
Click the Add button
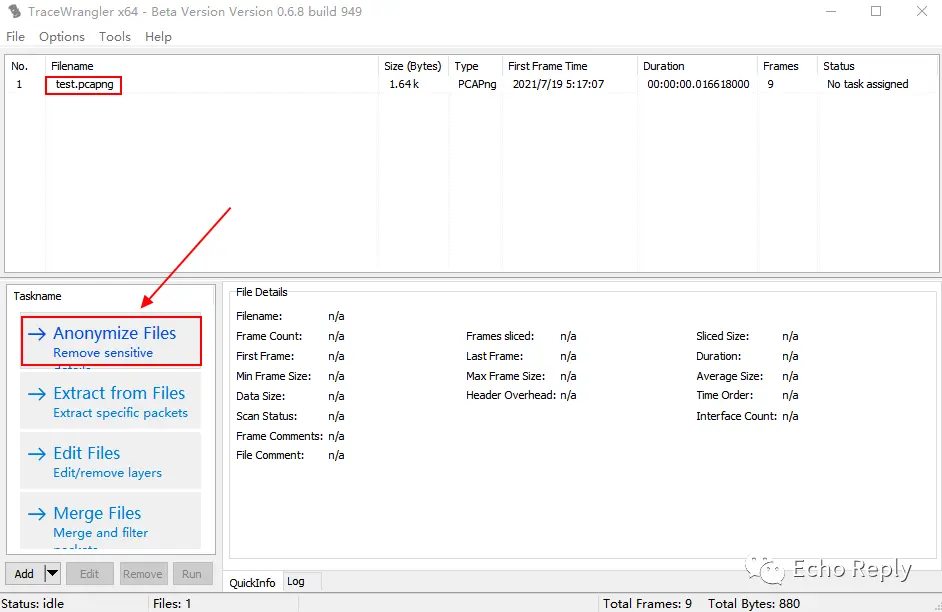pyautogui.click(x=24, y=574)
